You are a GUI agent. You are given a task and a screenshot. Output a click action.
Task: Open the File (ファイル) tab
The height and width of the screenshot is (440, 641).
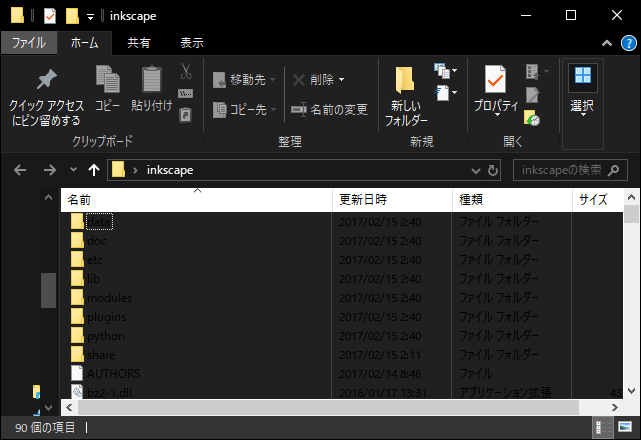29,43
